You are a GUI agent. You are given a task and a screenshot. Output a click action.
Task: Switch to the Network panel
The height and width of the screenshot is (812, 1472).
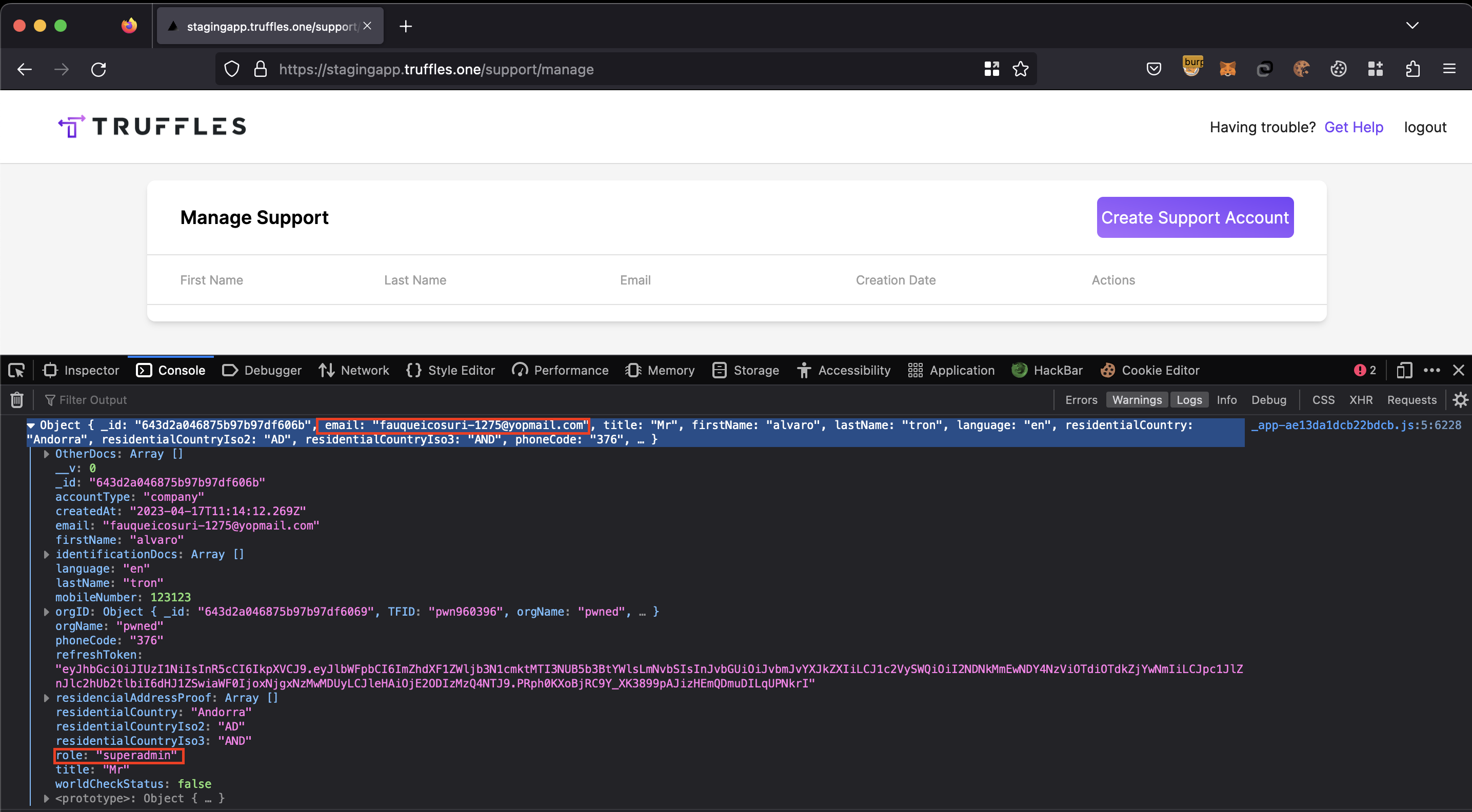click(x=363, y=369)
